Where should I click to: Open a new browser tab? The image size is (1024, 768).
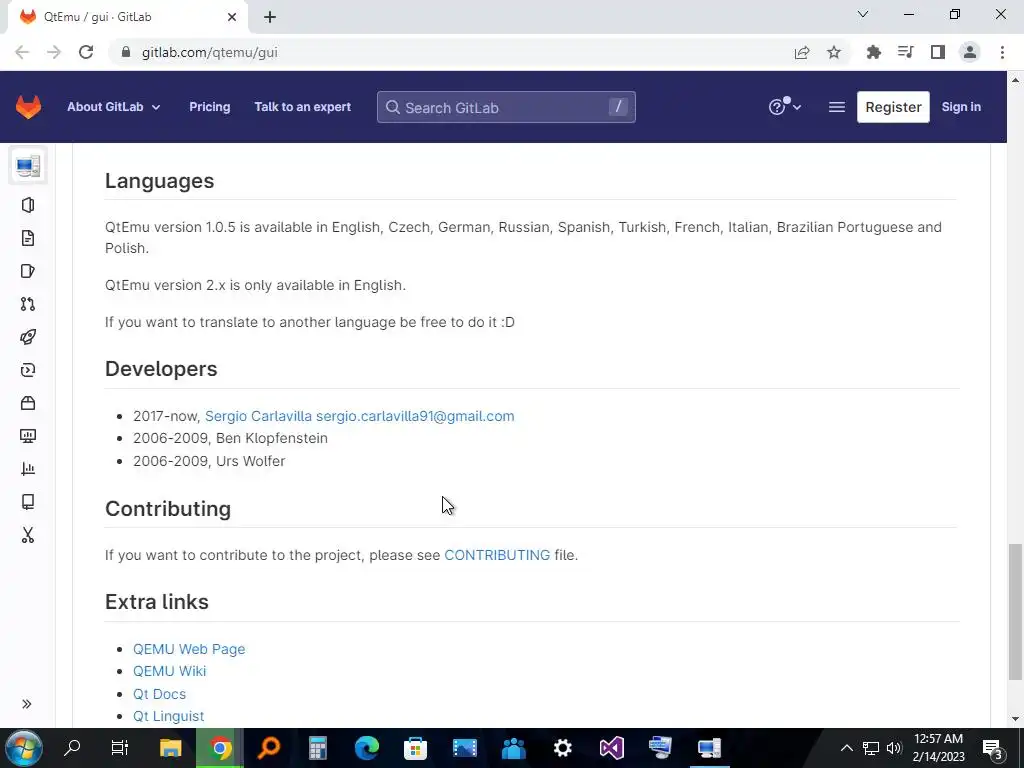(x=270, y=17)
